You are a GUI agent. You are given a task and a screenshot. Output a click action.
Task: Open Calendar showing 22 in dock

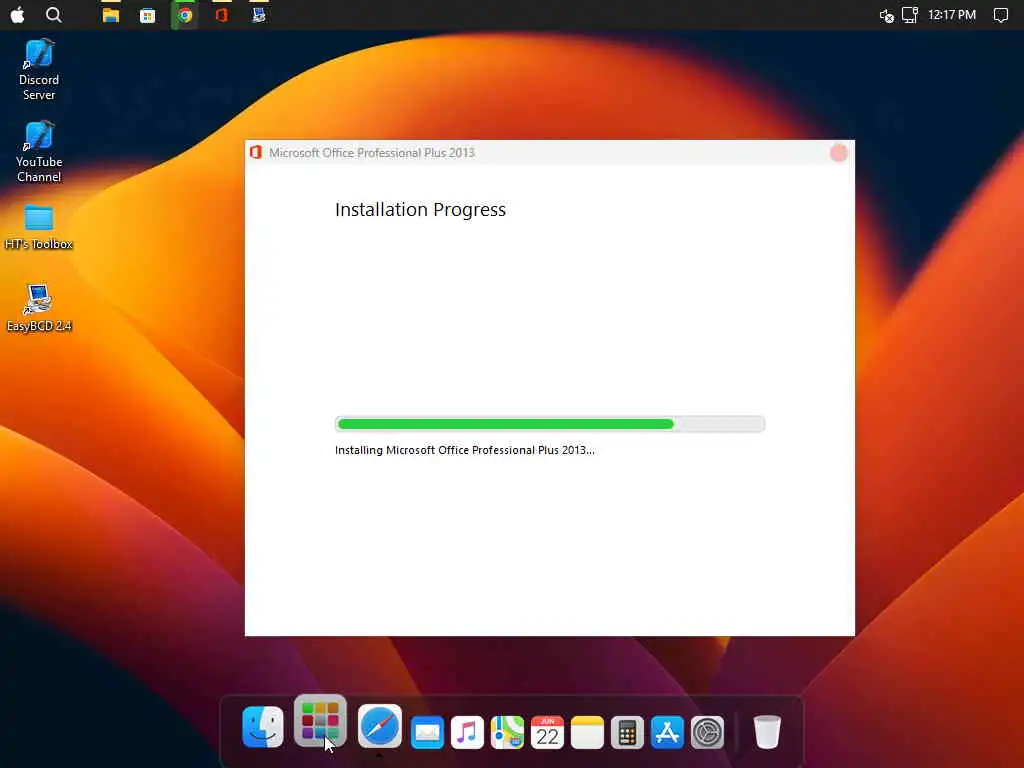click(x=547, y=732)
